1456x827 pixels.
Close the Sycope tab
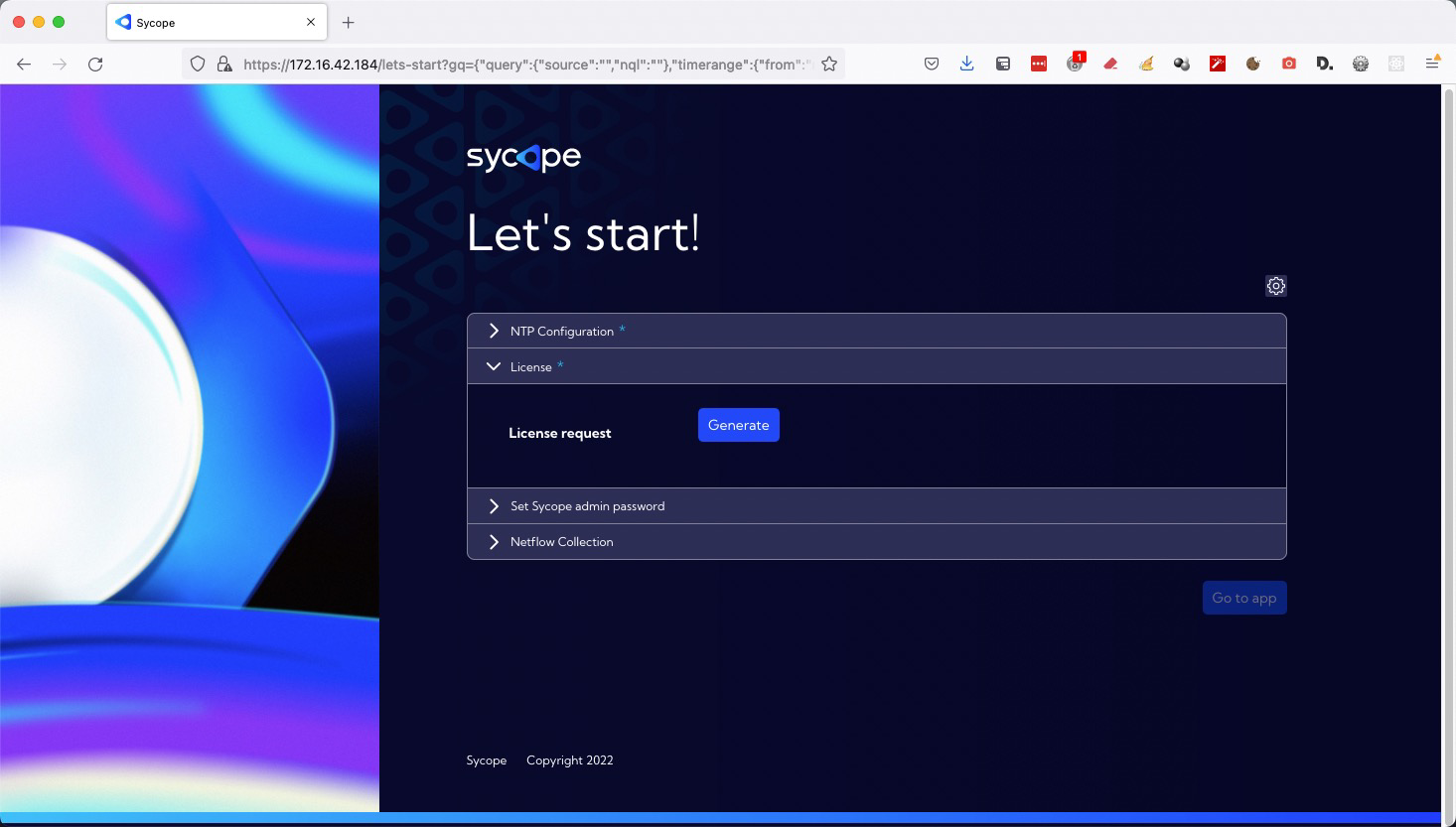click(311, 22)
